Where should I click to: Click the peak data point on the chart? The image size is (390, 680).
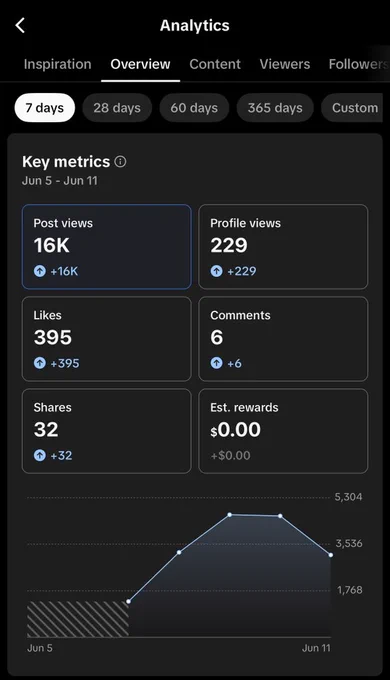pos(230,515)
